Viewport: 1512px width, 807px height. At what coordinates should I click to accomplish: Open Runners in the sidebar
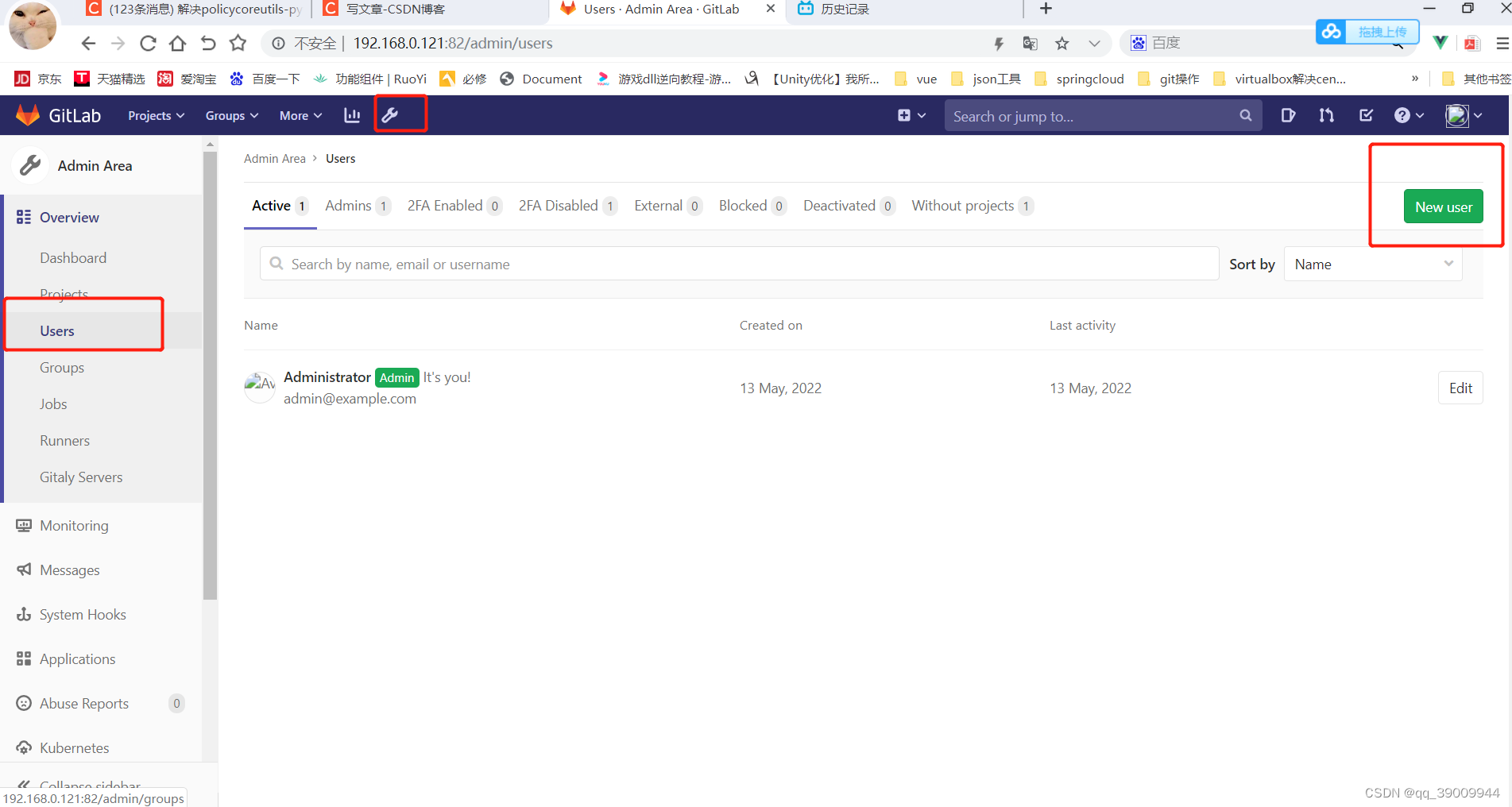click(x=64, y=440)
